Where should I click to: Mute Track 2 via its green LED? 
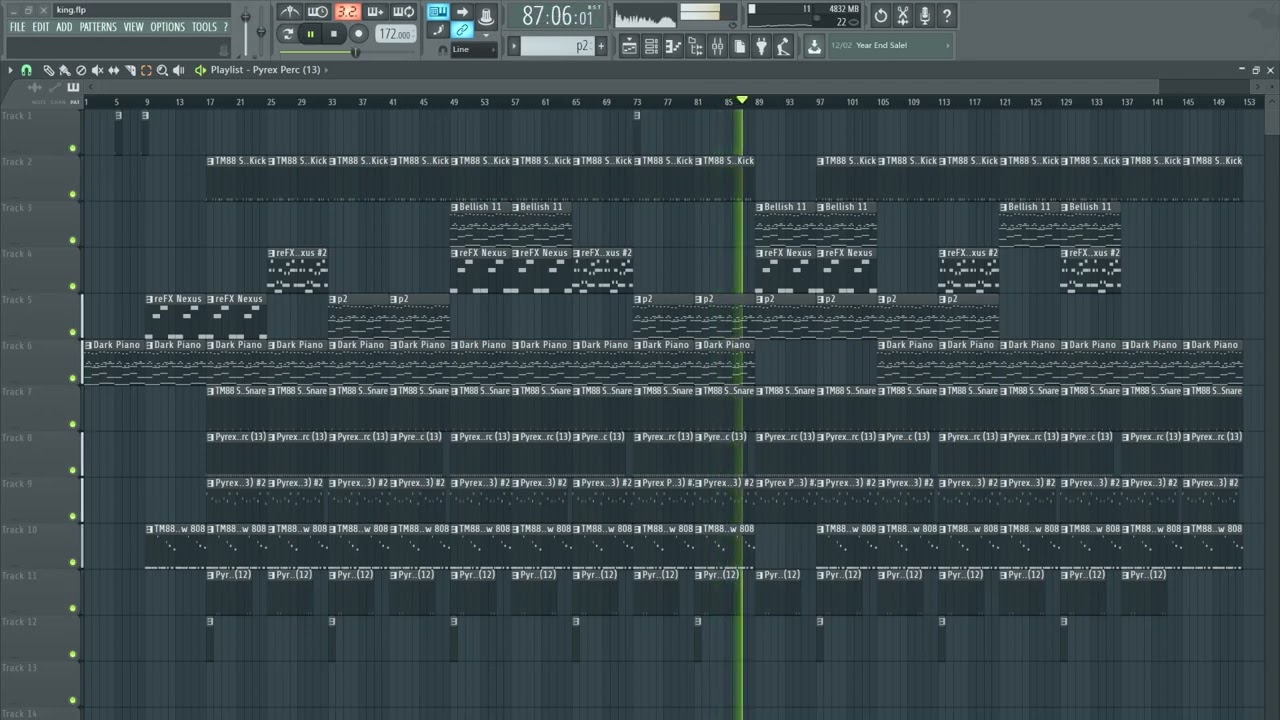pyautogui.click(x=73, y=194)
